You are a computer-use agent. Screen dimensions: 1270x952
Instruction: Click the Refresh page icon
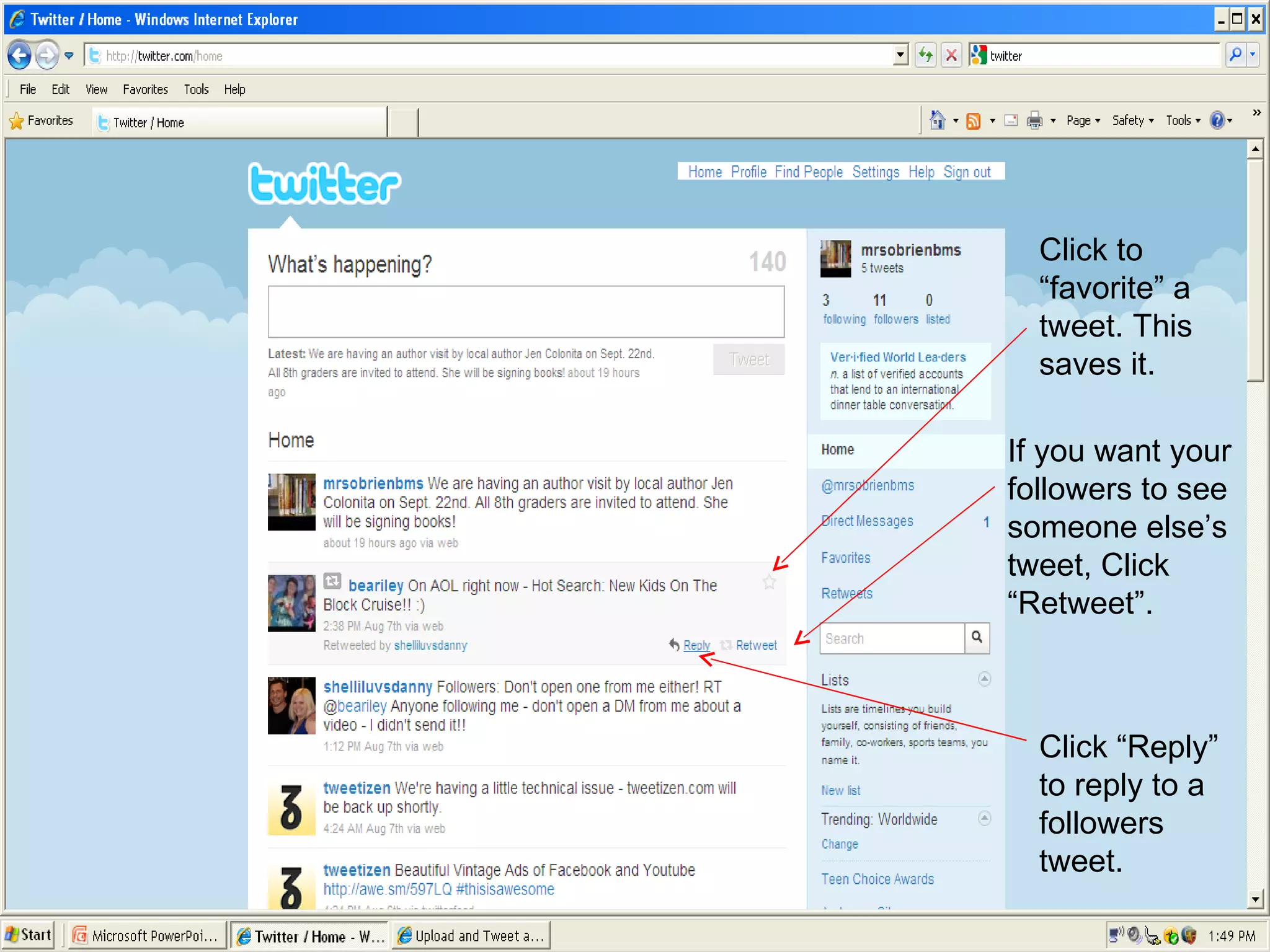925,56
